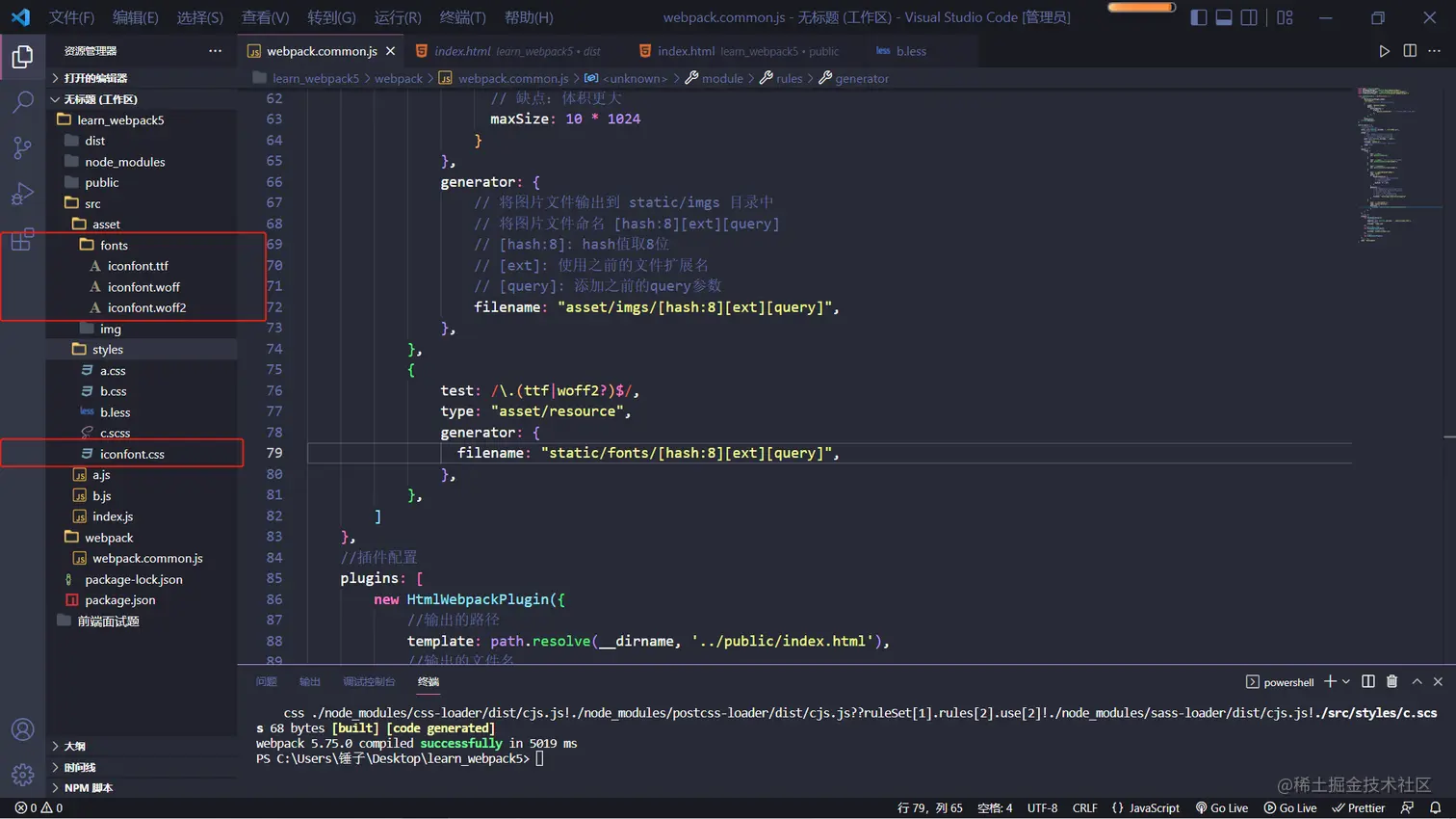Maximize the panel with up chevron
1456x819 pixels.
(x=1417, y=681)
